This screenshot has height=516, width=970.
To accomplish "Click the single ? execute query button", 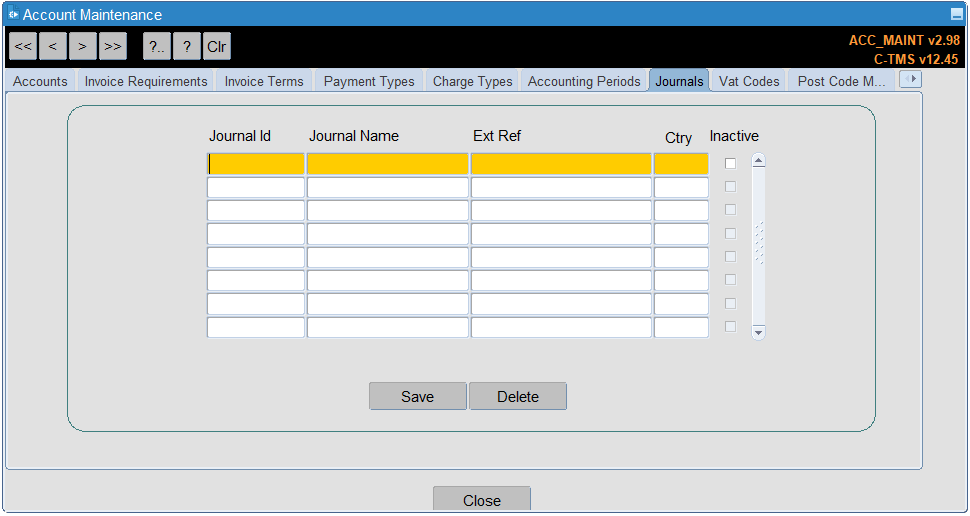I will coord(187,46).
